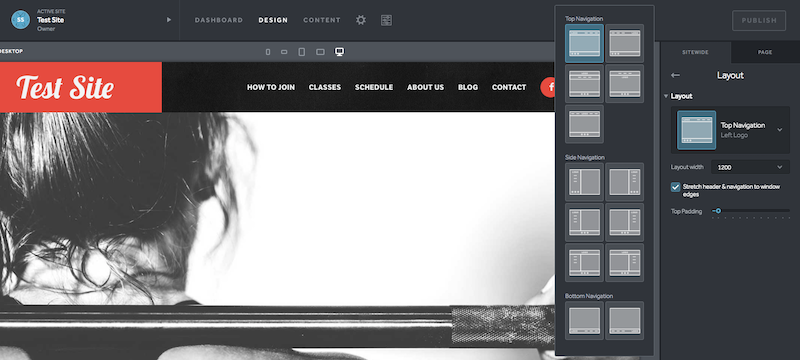Switch to the Sitewide tab
The width and height of the screenshot is (800, 360).
pos(695,52)
